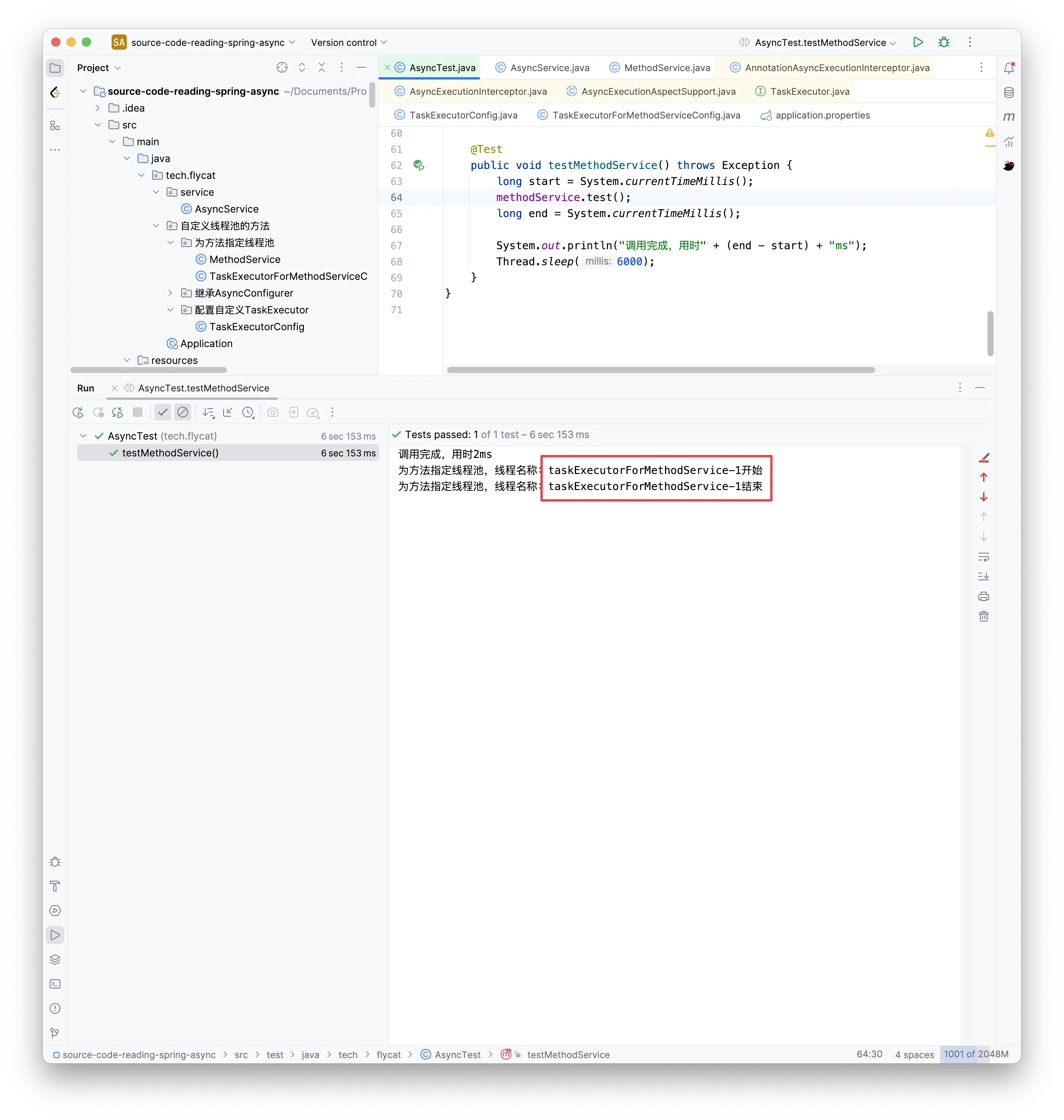Clear console output with the trash icon
This screenshot has width=1064, height=1120.
(x=983, y=616)
